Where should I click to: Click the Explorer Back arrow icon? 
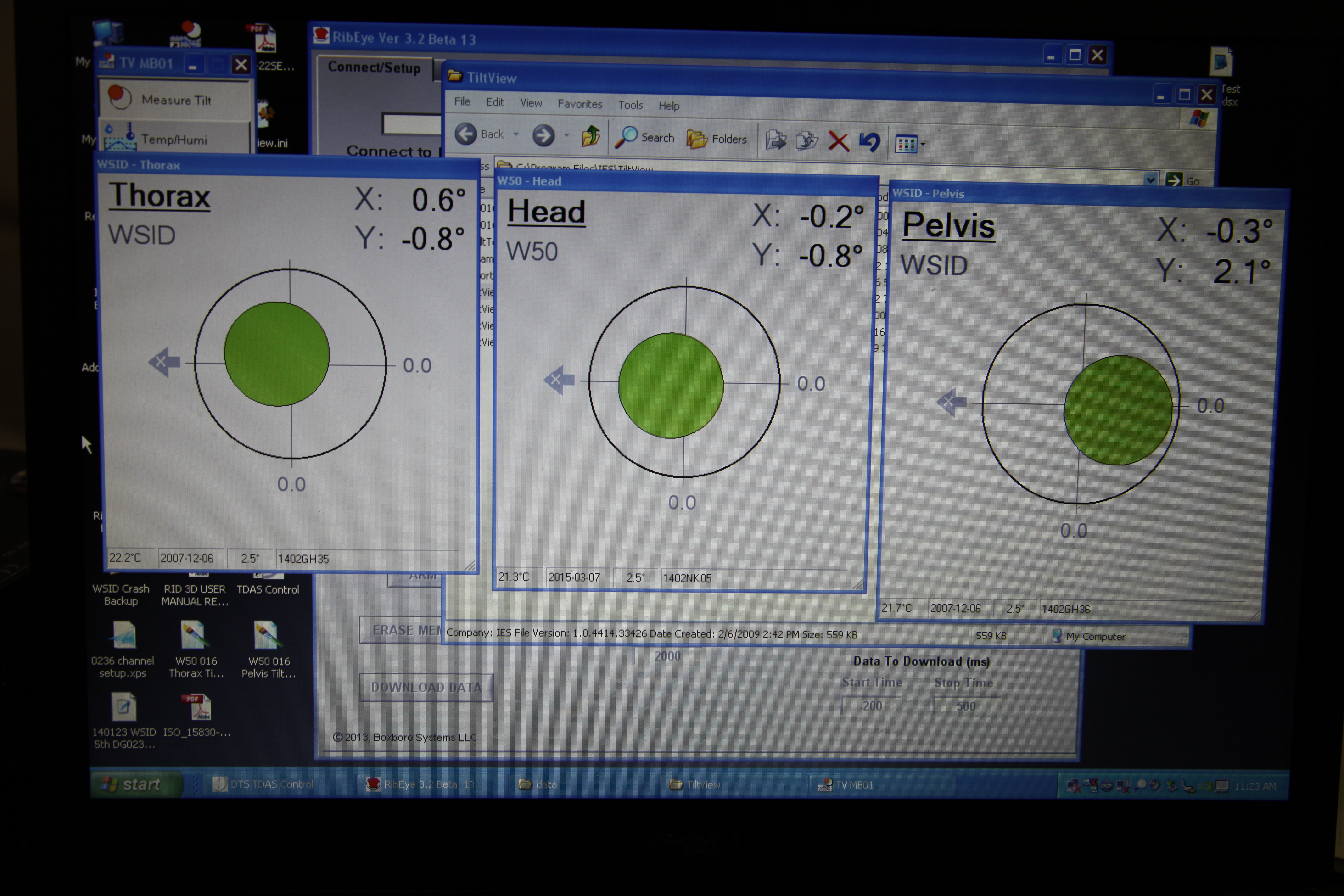(466, 134)
